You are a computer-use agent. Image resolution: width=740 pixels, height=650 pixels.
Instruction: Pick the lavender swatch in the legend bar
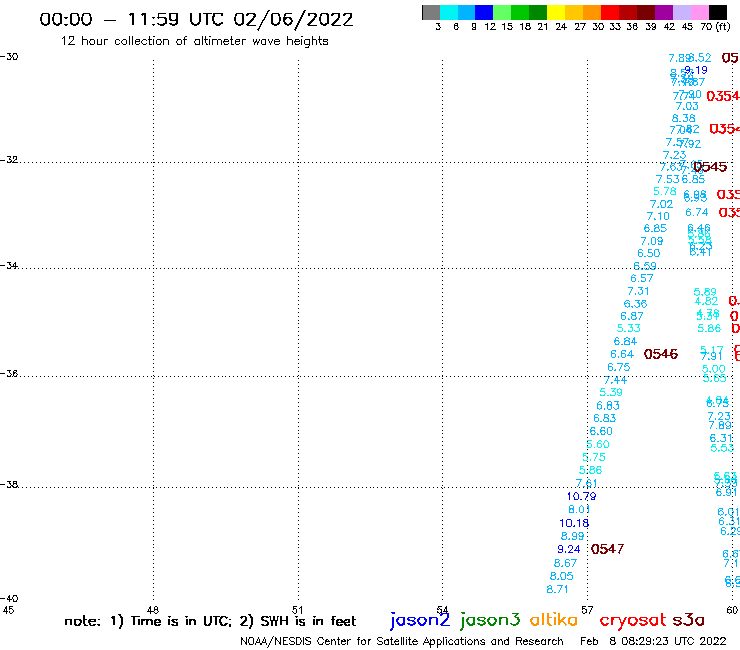point(682,12)
